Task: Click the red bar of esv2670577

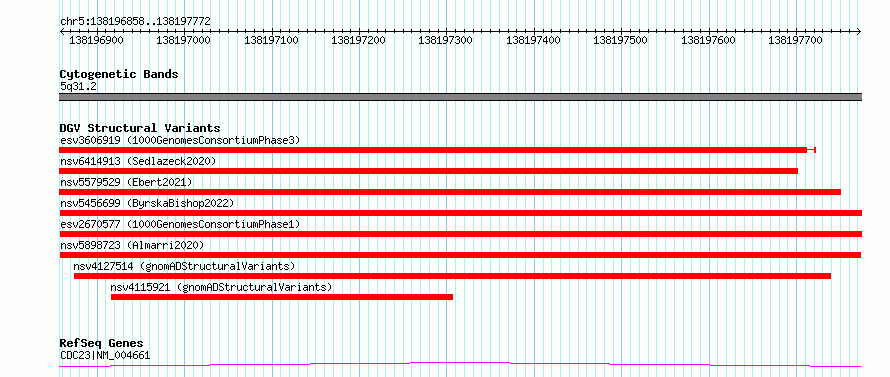Action: coord(460,234)
